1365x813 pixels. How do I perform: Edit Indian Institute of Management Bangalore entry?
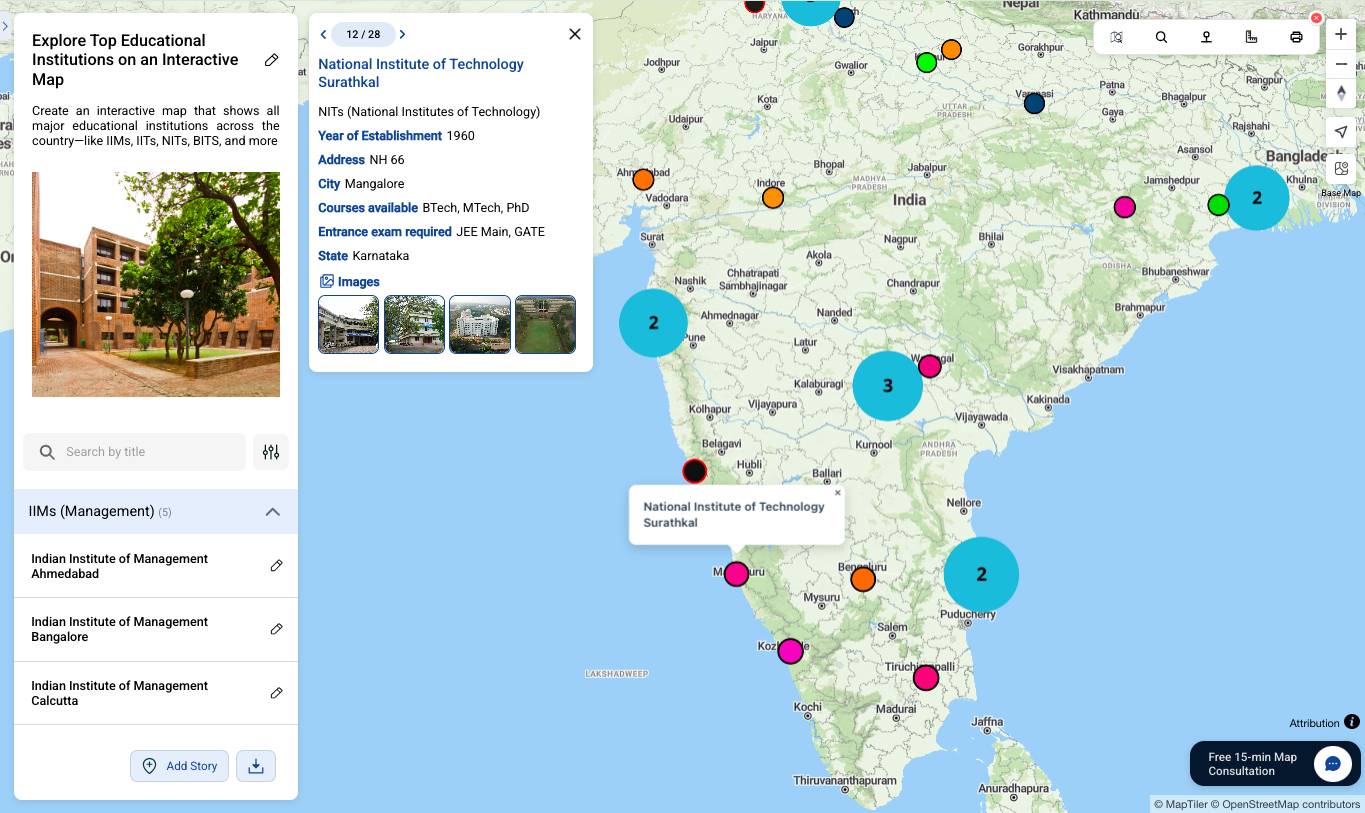(x=277, y=629)
